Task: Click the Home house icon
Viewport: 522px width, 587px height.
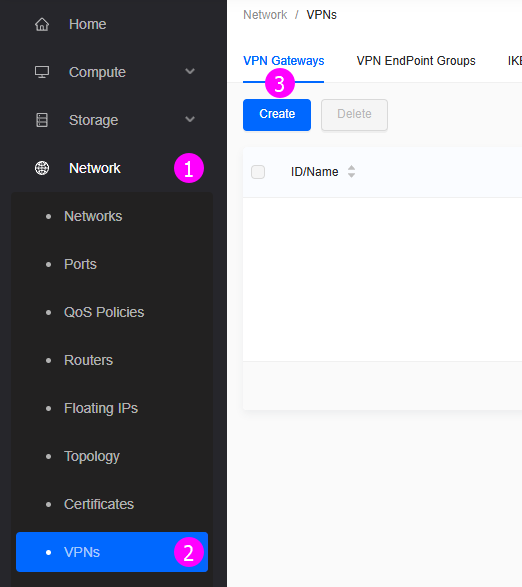Action: 42,24
